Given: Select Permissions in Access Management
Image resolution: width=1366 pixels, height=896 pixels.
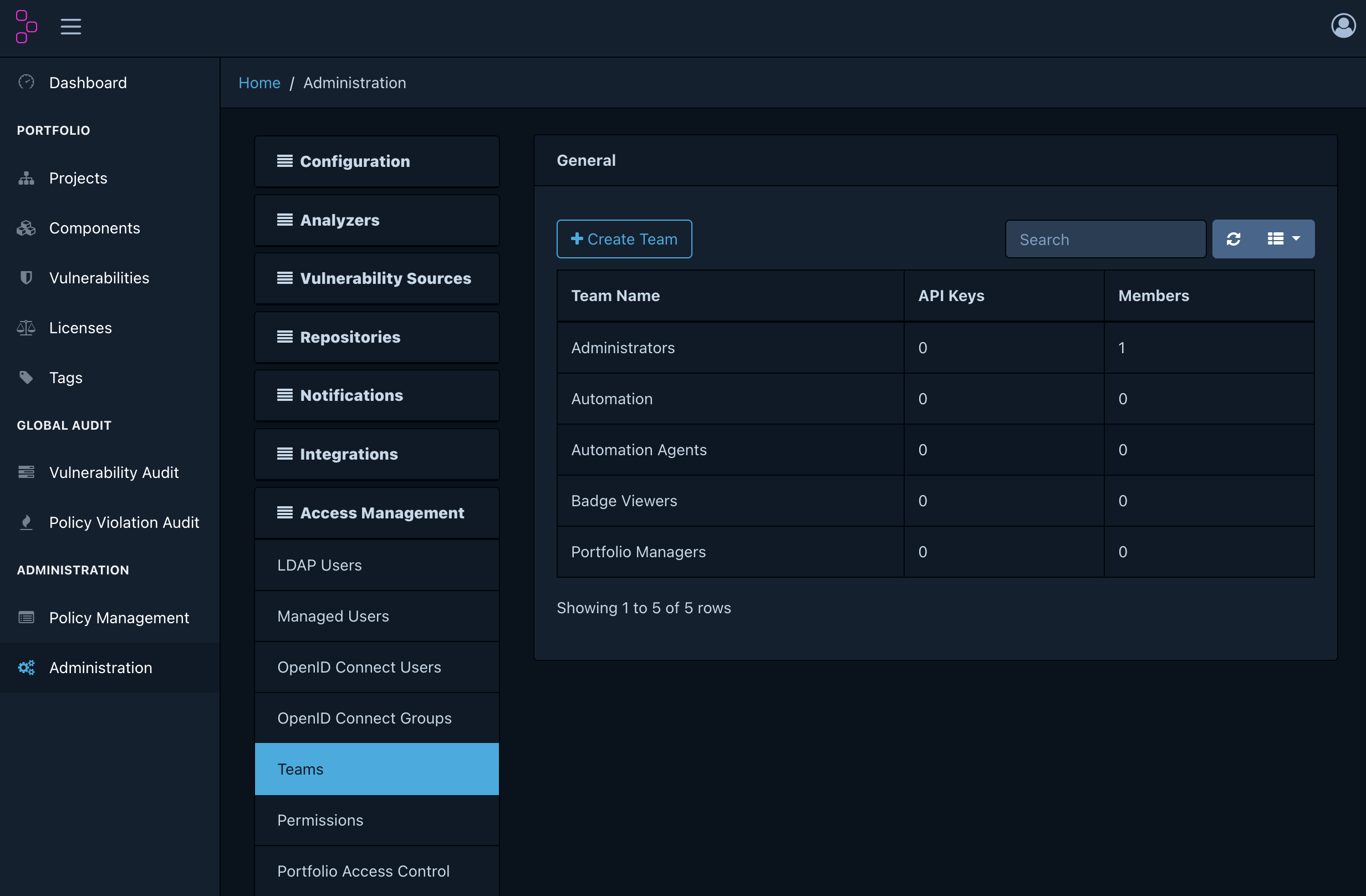Looking at the screenshot, I should (x=320, y=819).
